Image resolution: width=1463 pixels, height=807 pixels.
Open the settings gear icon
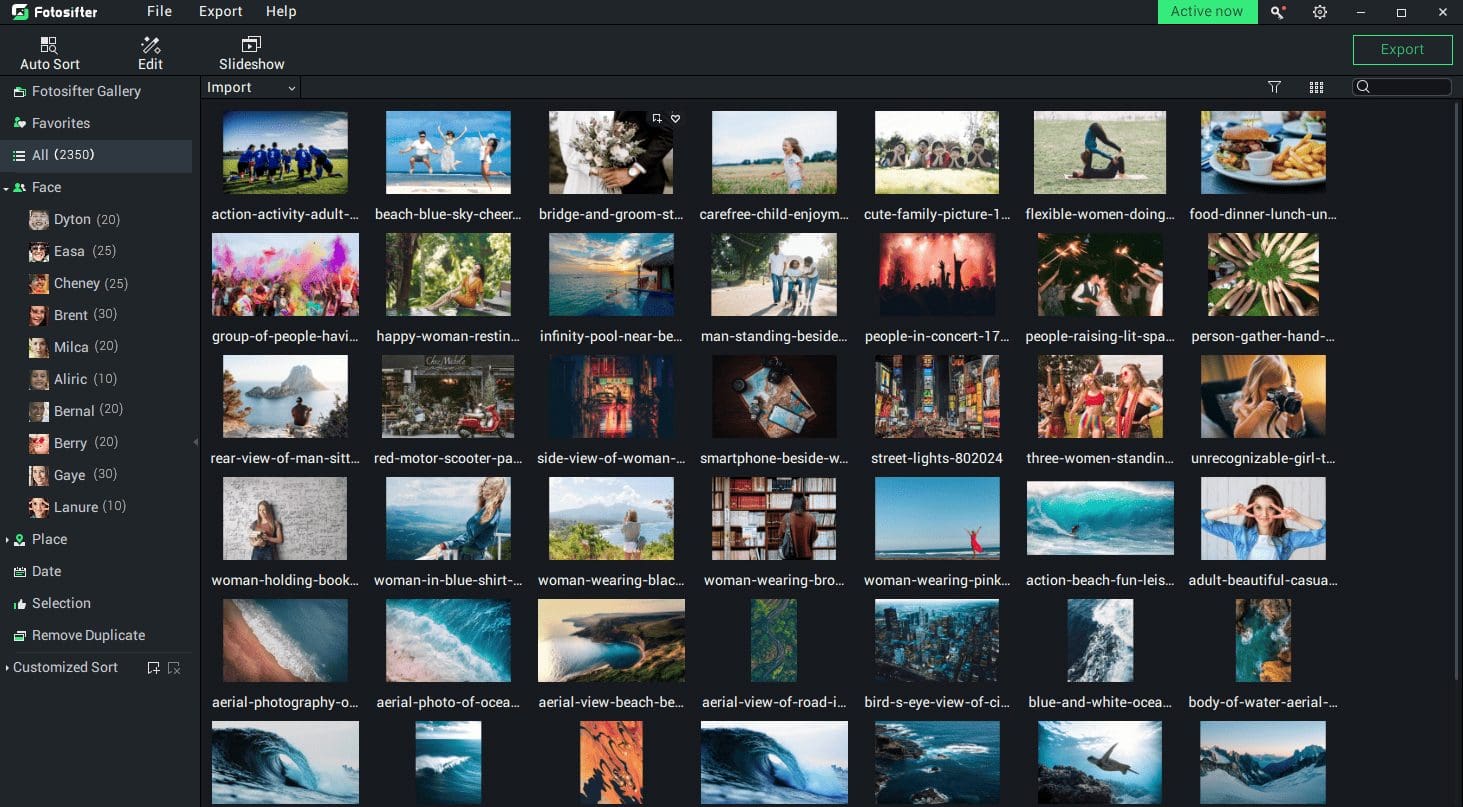click(x=1320, y=12)
